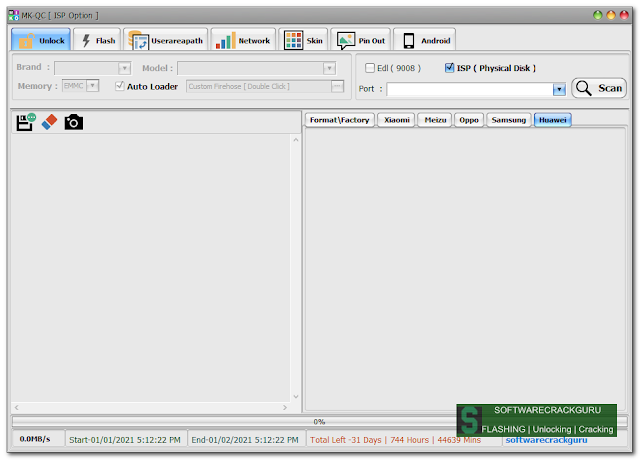Click the log panel scroll up arrow
This screenshot has height=460, width=640.
pyautogui.click(x=296, y=140)
